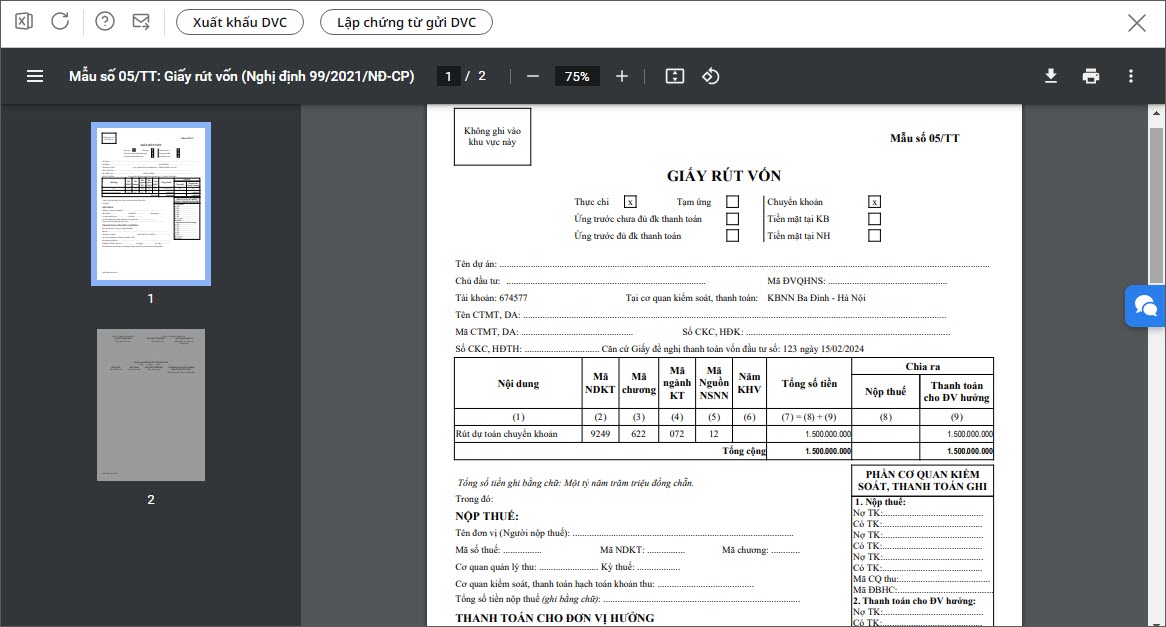Click the Xuất khẩu DVC button

click(240, 22)
